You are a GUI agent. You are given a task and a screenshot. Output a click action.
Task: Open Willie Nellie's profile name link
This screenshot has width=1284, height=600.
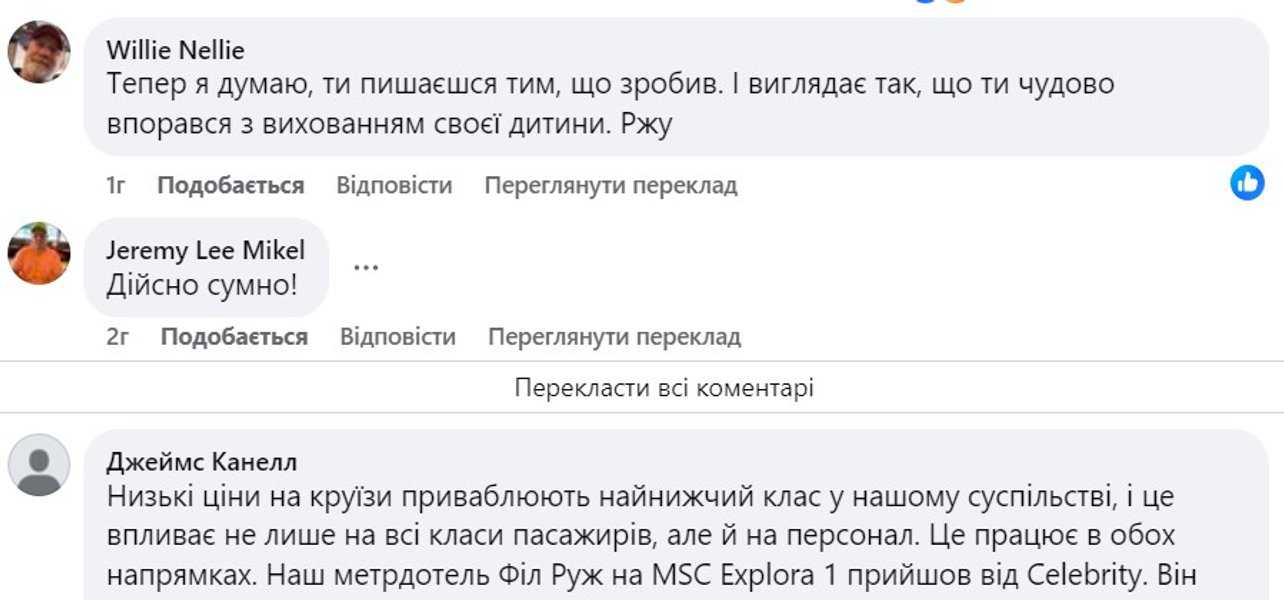click(175, 50)
